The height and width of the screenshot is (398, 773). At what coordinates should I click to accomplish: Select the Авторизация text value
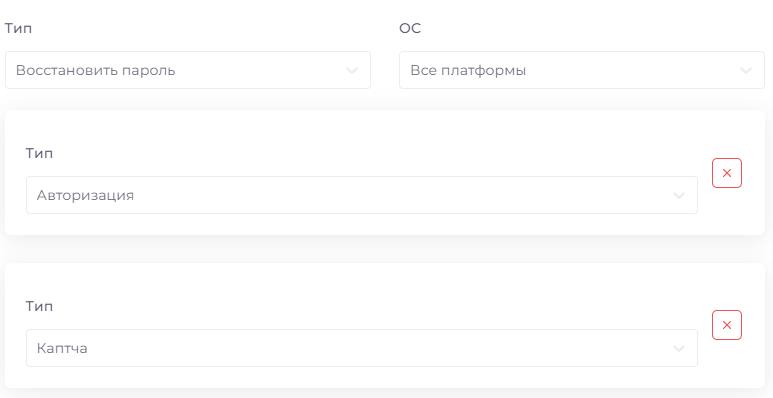coord(85,196)
